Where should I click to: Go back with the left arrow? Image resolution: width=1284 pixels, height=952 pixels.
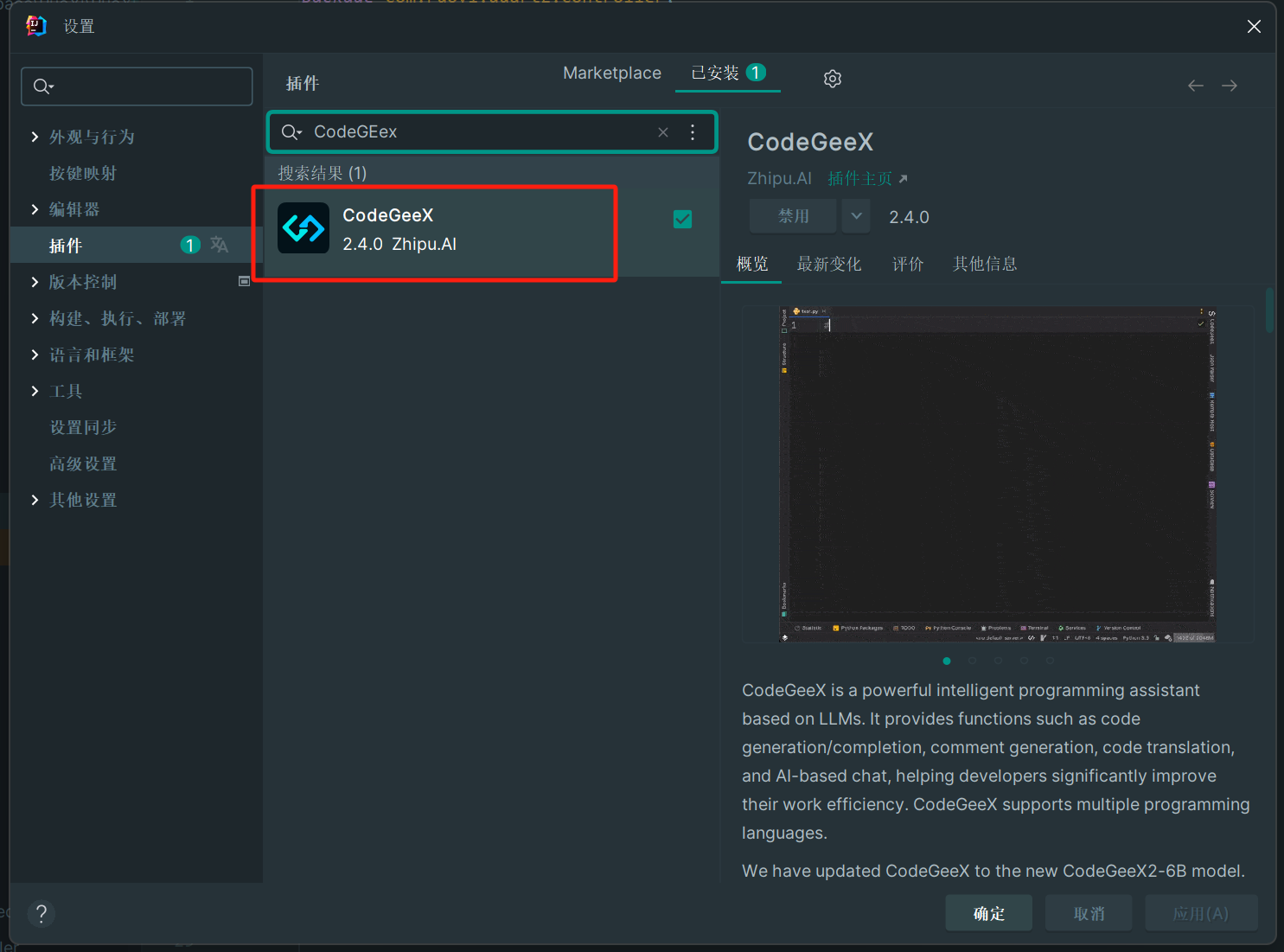1196,86
